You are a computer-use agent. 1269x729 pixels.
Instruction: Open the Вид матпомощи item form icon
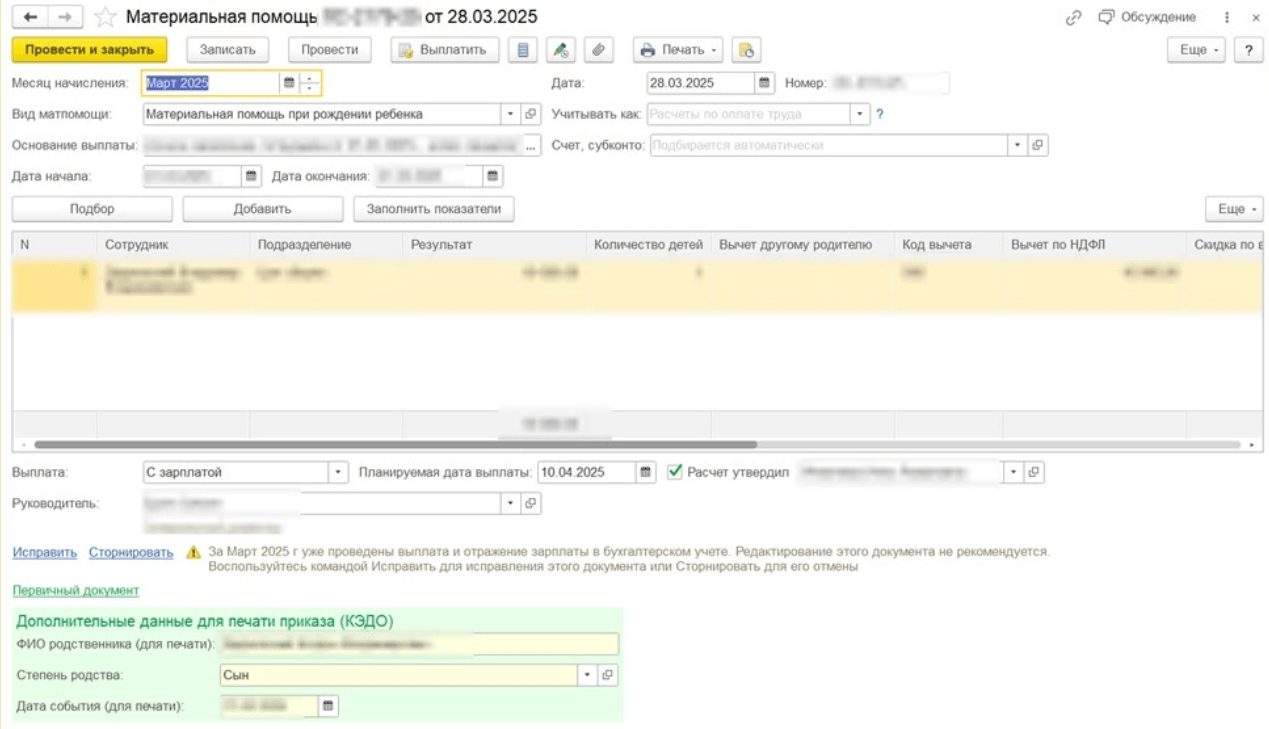point(531,114)
